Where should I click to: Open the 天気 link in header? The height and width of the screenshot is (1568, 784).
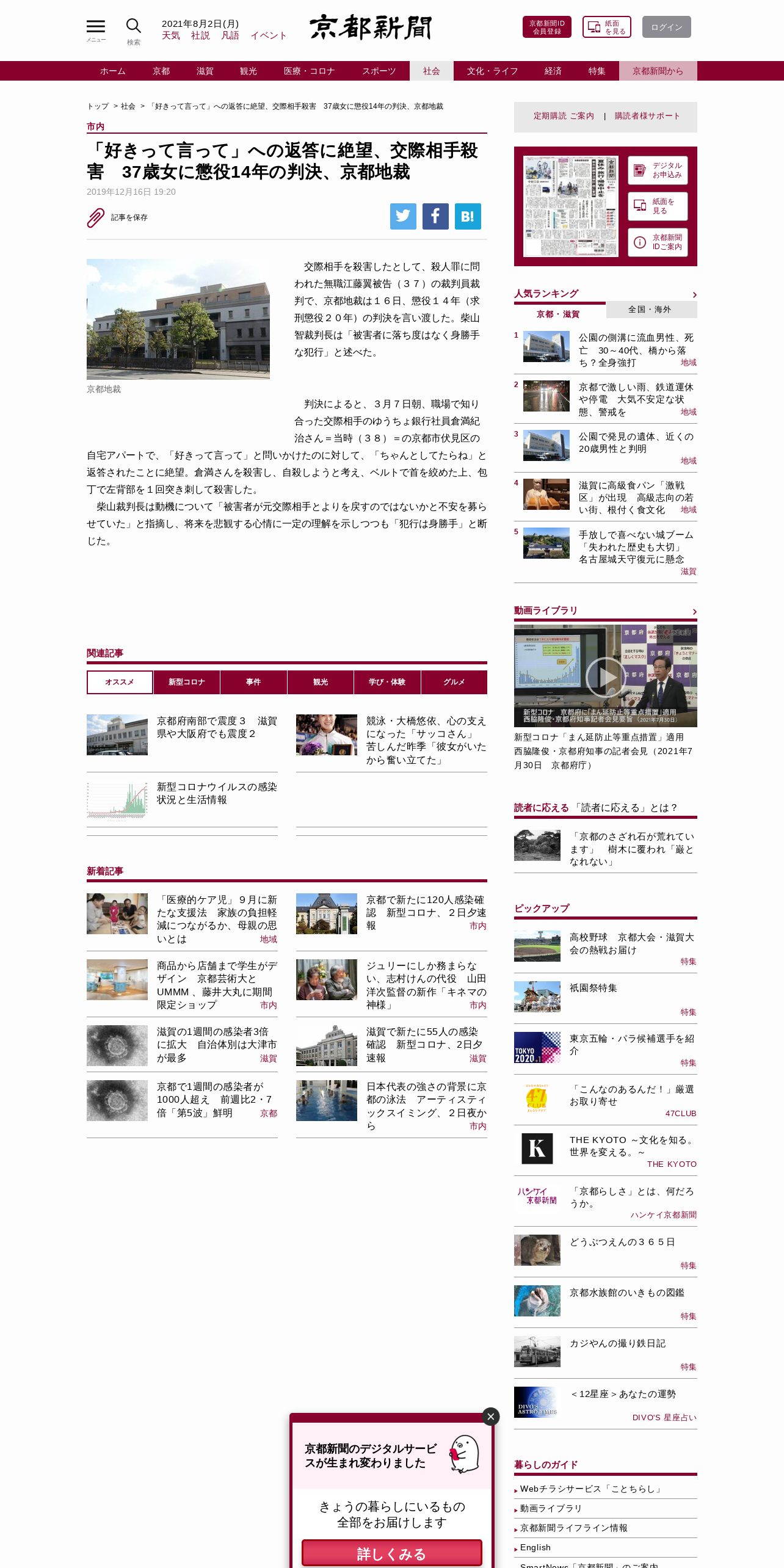point(171,35)
